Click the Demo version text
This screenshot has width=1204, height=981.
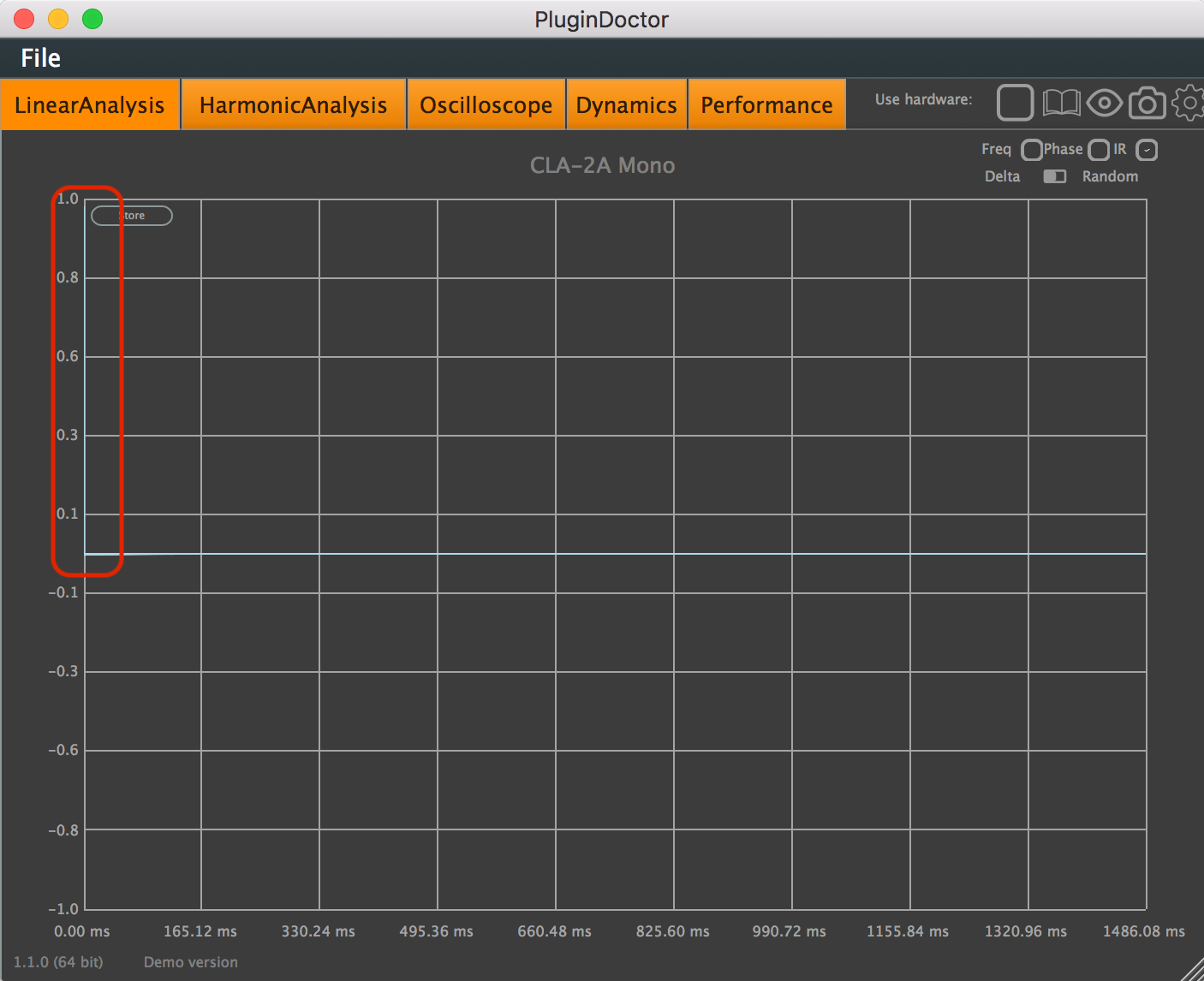coord(191,962)
